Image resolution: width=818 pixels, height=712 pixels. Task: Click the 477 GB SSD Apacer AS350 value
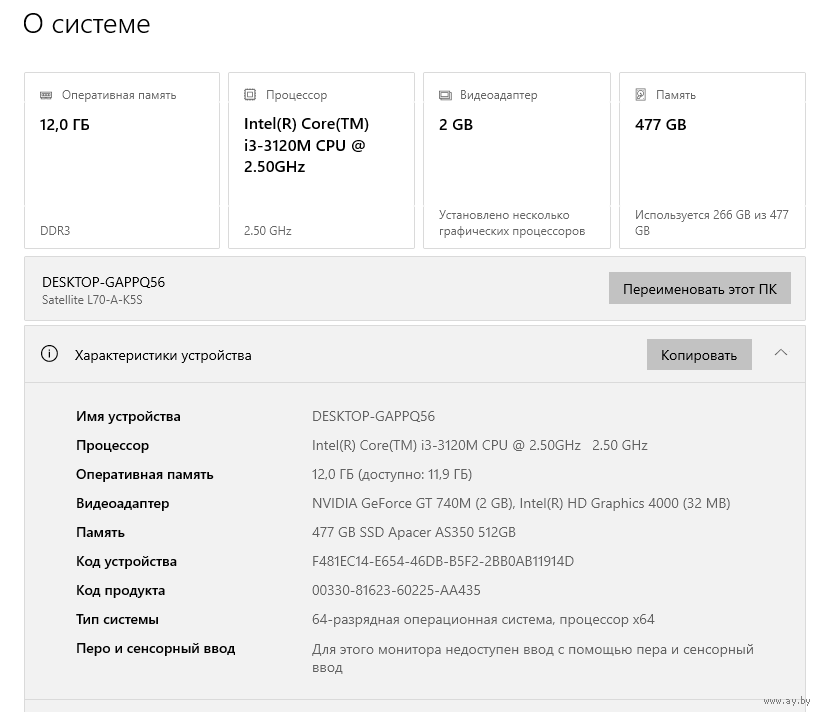point(414,532)
